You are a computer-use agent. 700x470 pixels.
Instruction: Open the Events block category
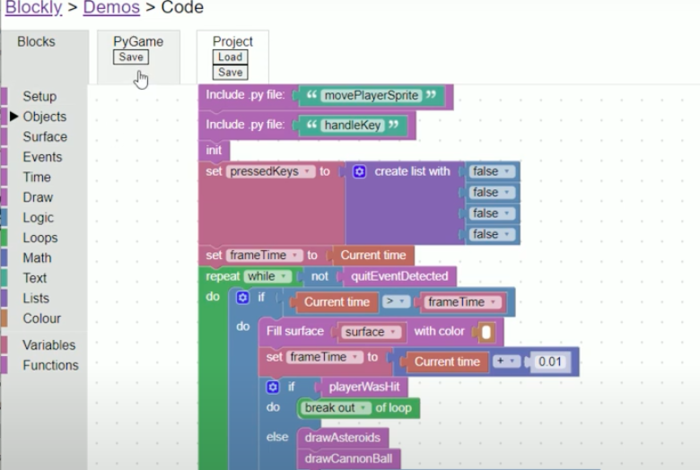click(x=42, y=157)
